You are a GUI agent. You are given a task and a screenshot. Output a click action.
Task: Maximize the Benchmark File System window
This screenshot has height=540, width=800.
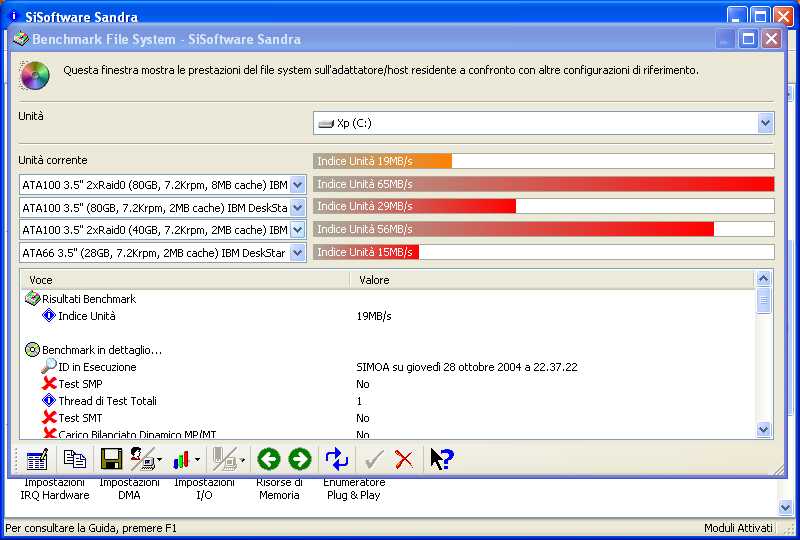(x=748, y=39)
